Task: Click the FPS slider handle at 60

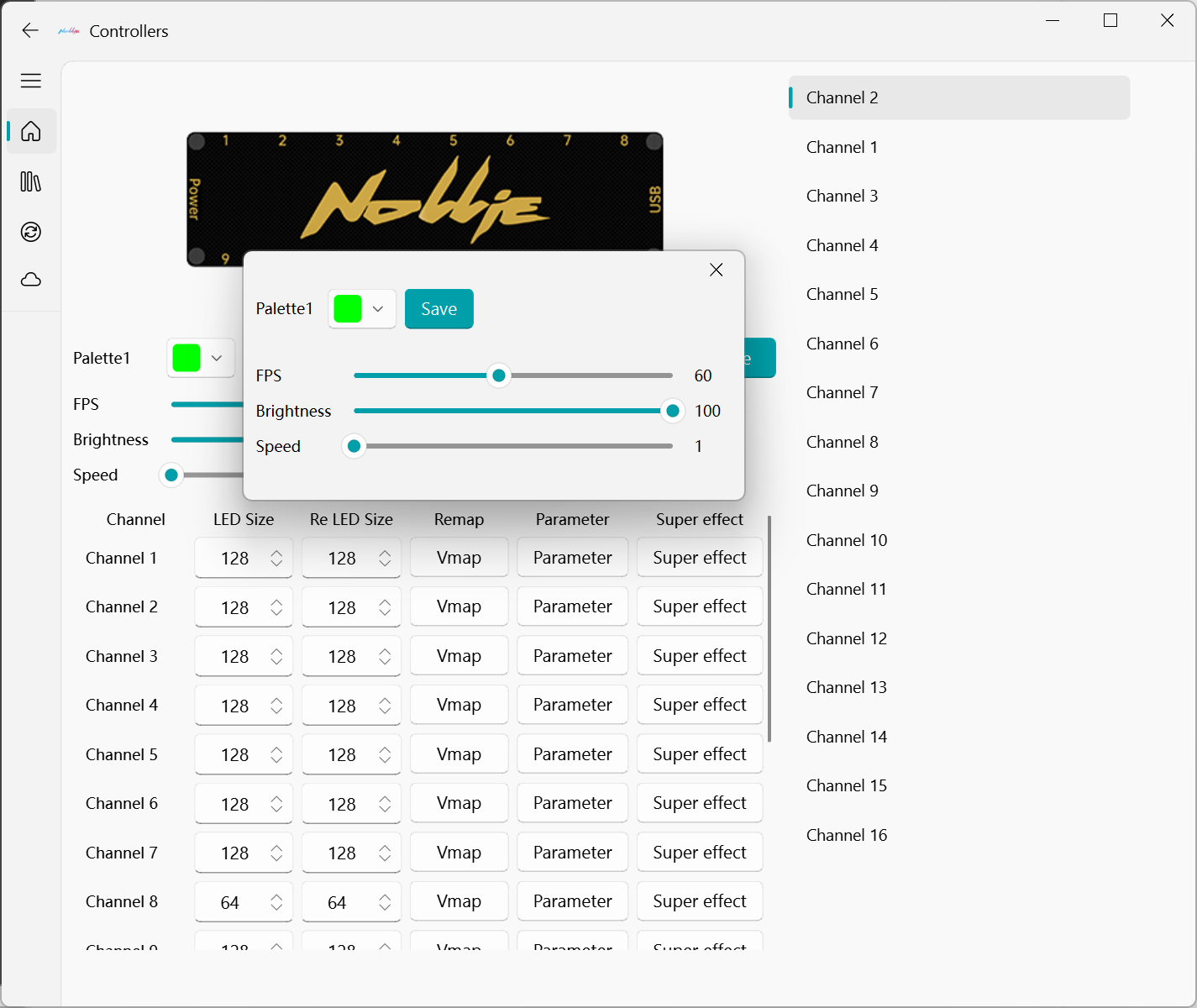Action: click(499, 375)
